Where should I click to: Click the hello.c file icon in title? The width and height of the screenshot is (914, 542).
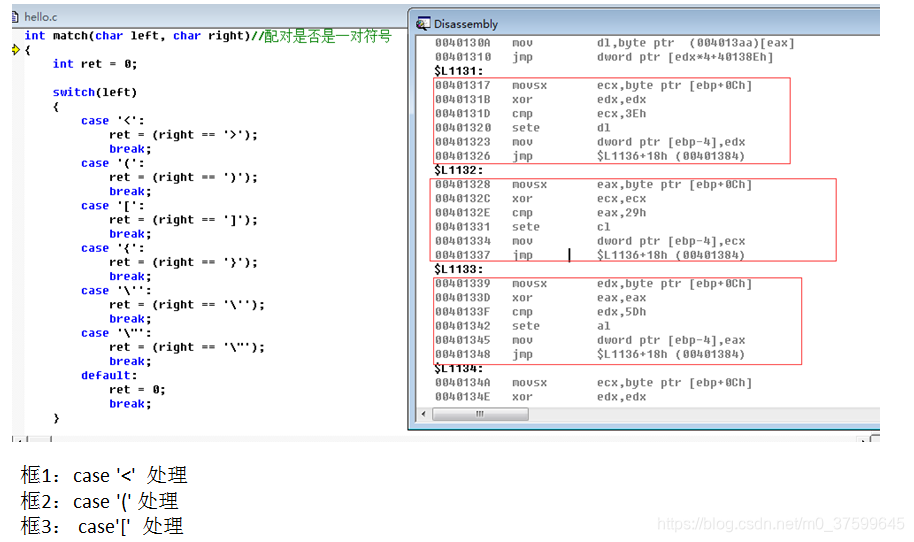point(16,16)
